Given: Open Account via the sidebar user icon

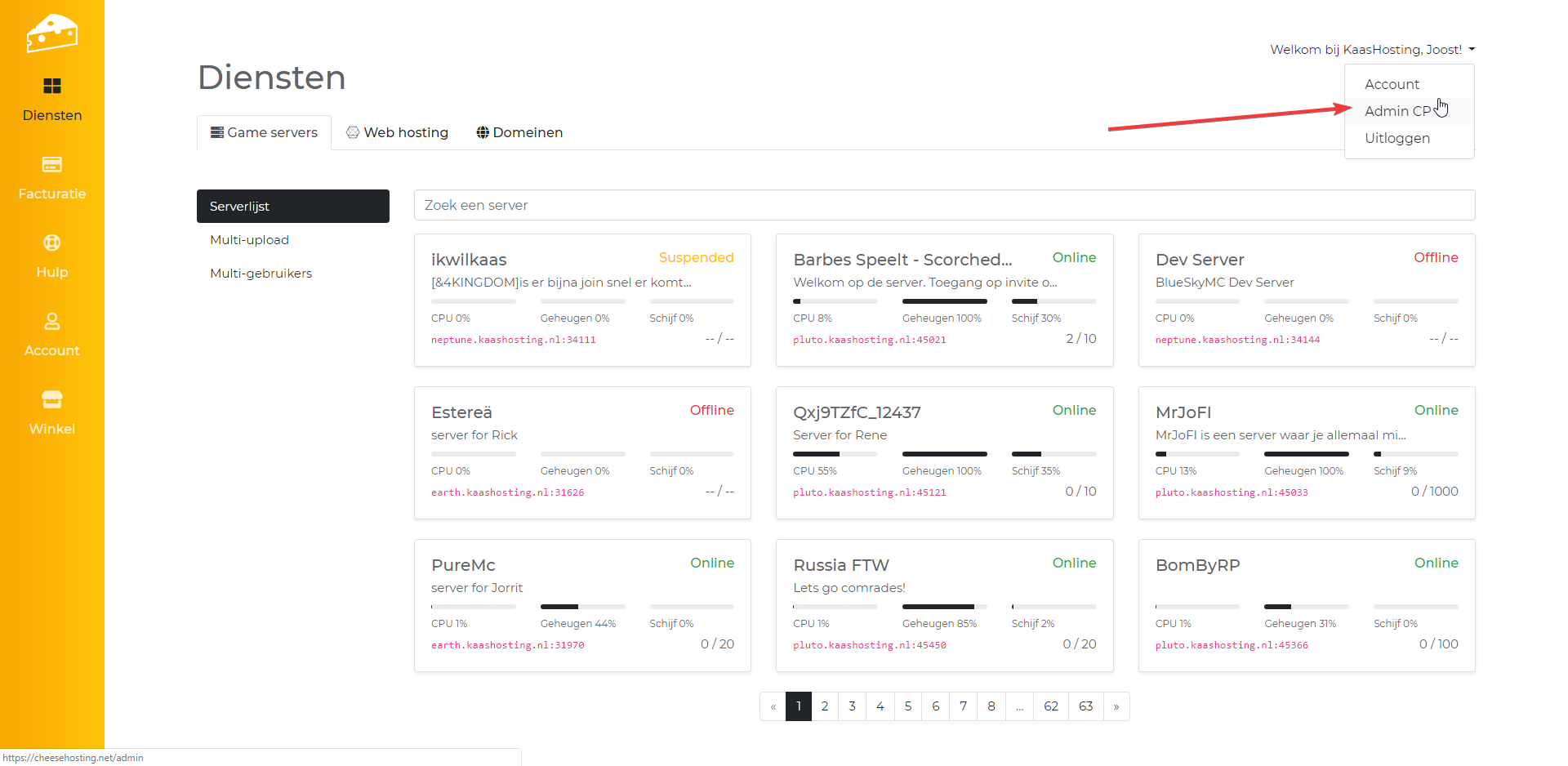Looking at the screenshot, I should (x=52, y=322).
